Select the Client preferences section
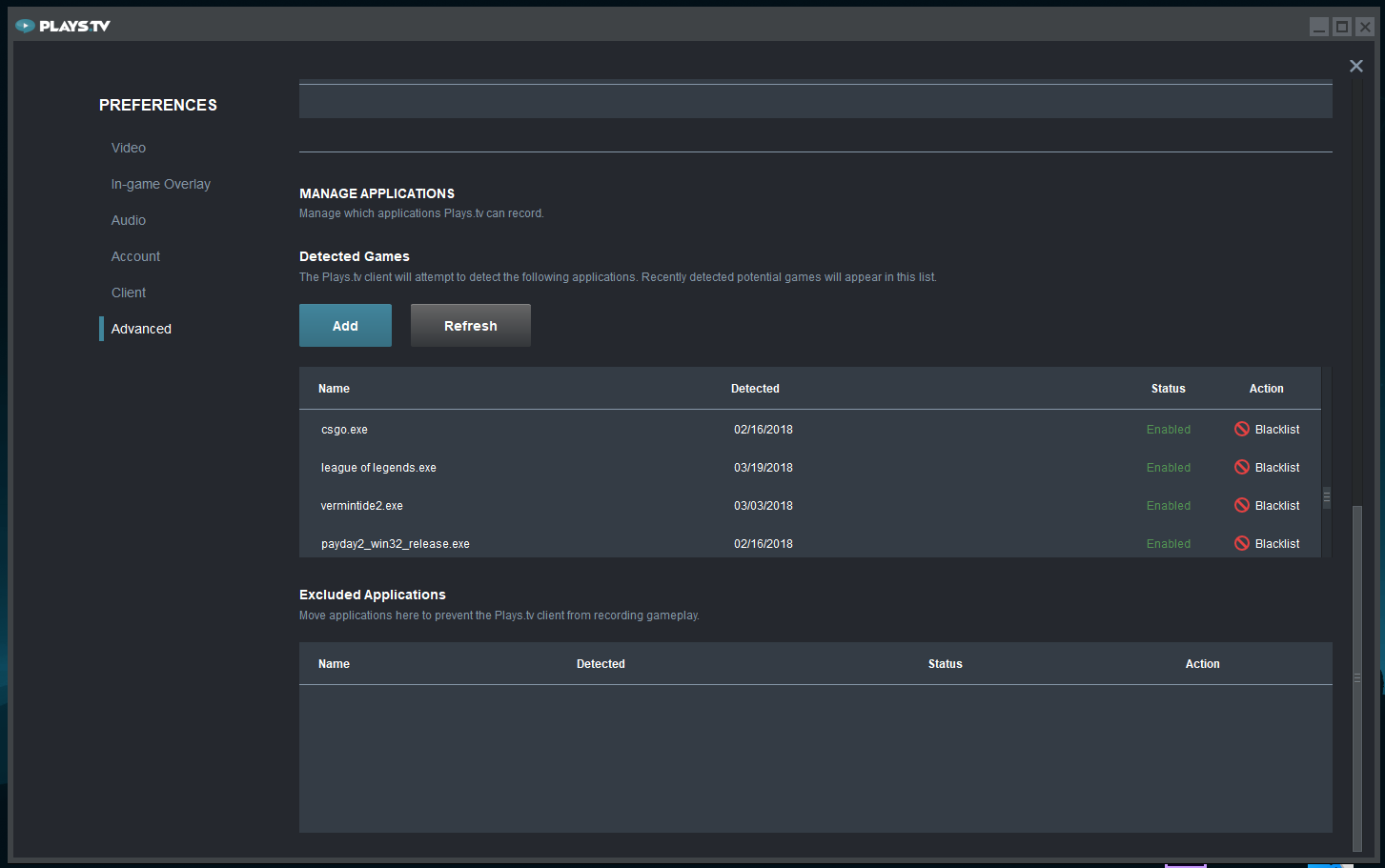The width and height of the screenshot is (1385, 868). [129, 293]
